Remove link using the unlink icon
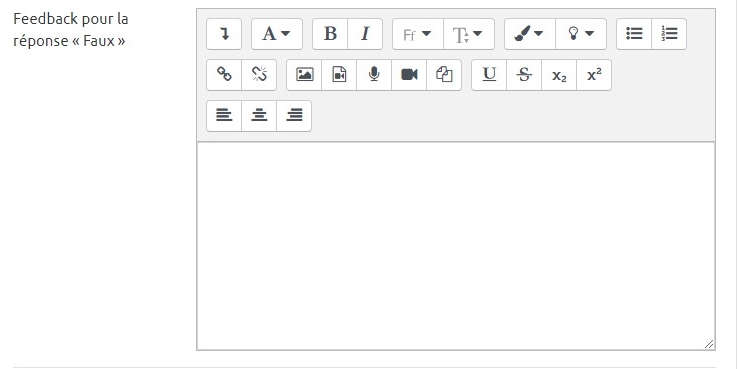Viewport: 738px width, 369px height. 259,75
